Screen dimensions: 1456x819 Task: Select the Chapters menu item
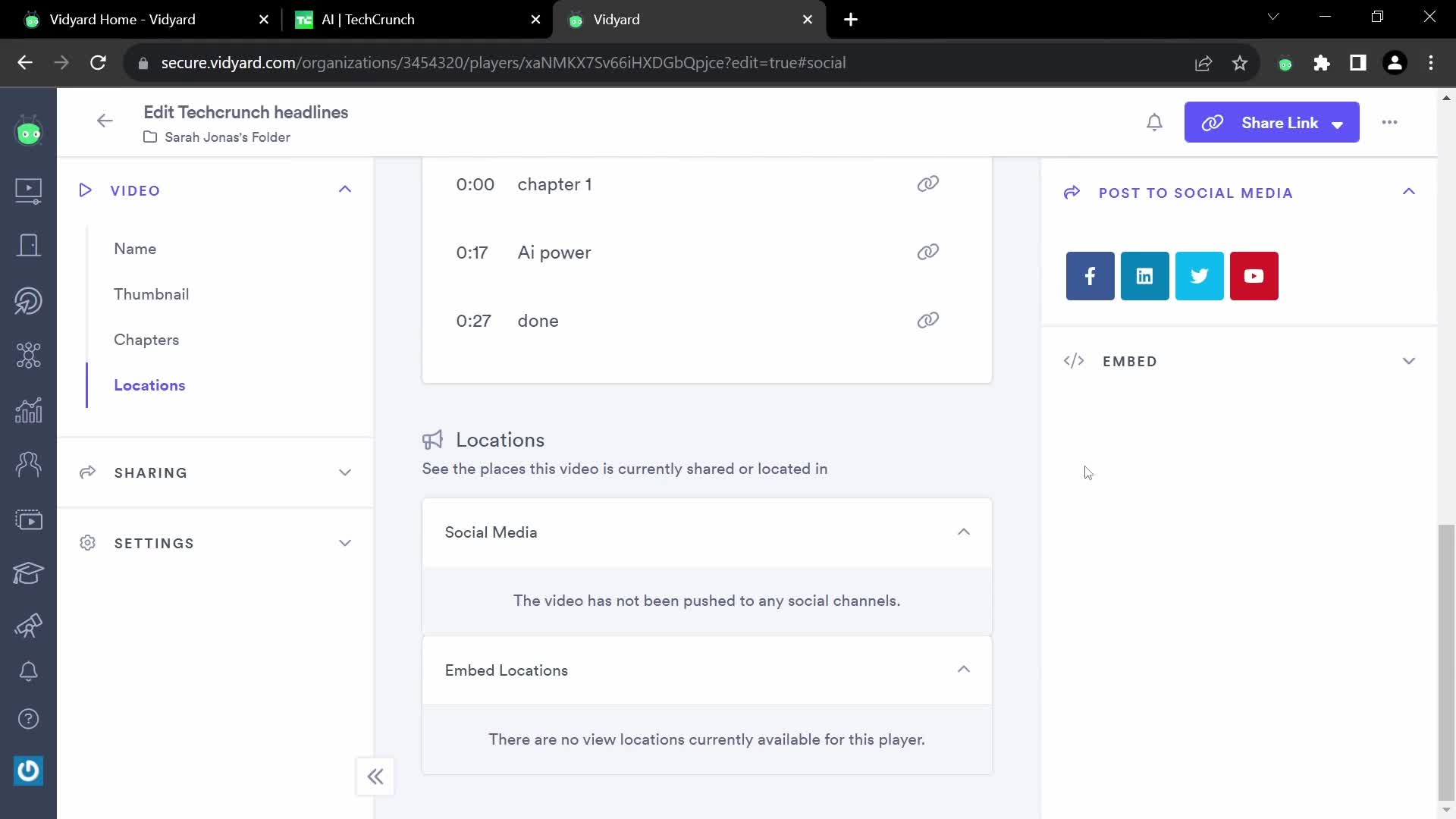coord(146,339)
